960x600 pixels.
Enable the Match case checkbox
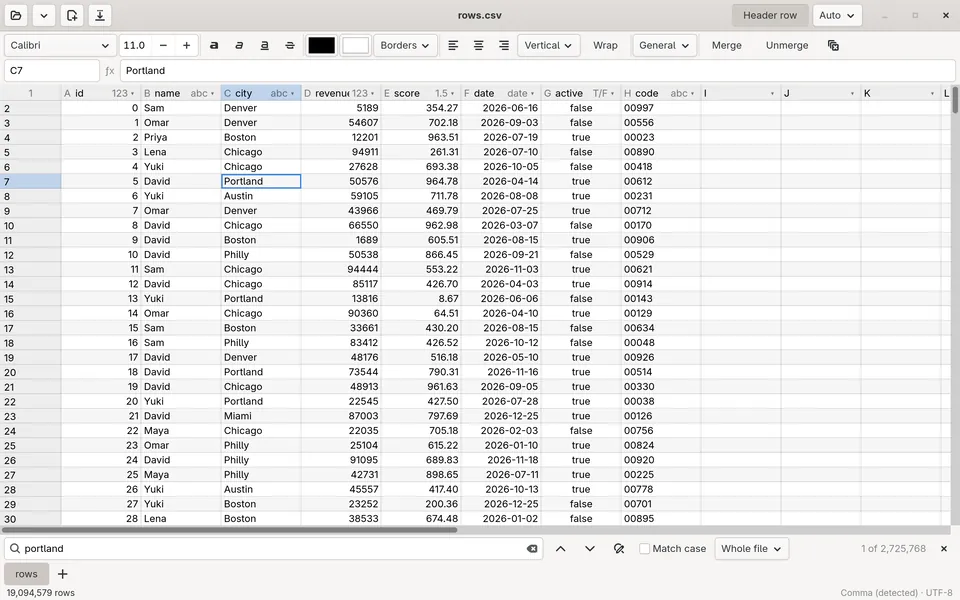coord(644,549)
